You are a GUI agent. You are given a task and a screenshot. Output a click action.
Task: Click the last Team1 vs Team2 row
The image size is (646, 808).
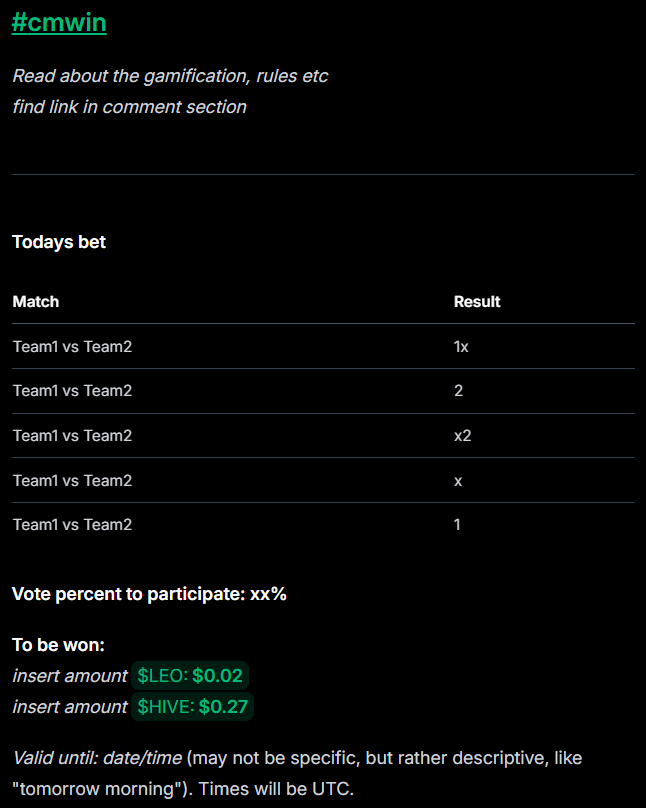324,525
